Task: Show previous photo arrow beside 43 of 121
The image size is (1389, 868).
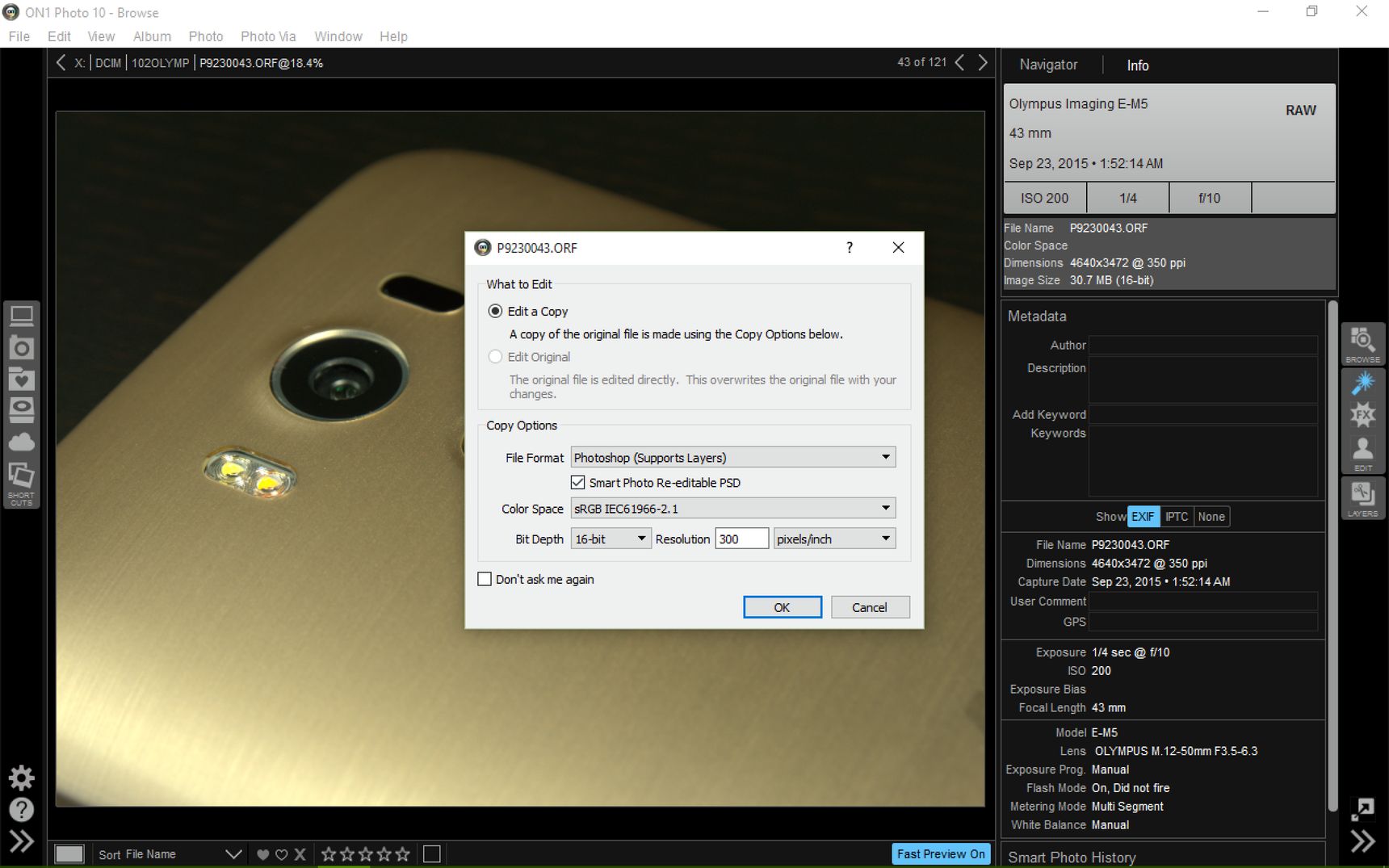Action: 959,62
